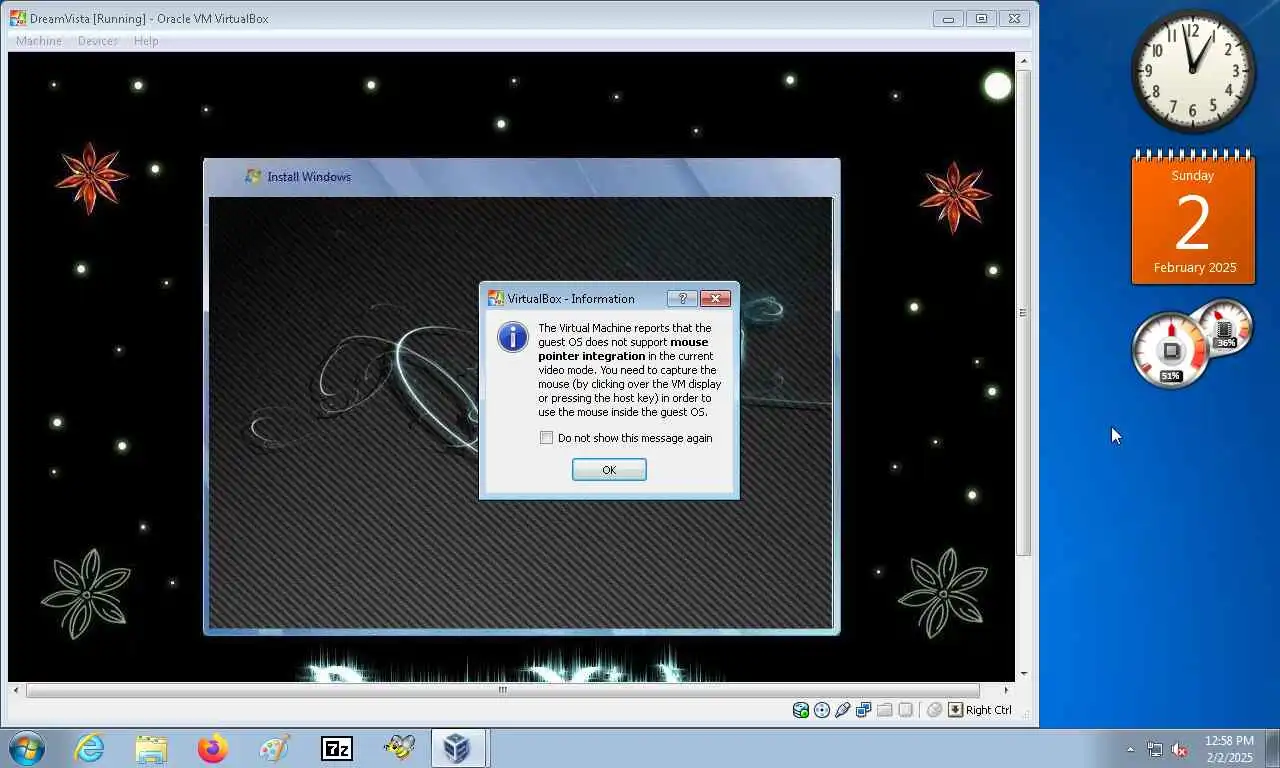Click the 'Right Ctrl' host key label
This screenshot has height=768, width=1280.
[989, 710]
